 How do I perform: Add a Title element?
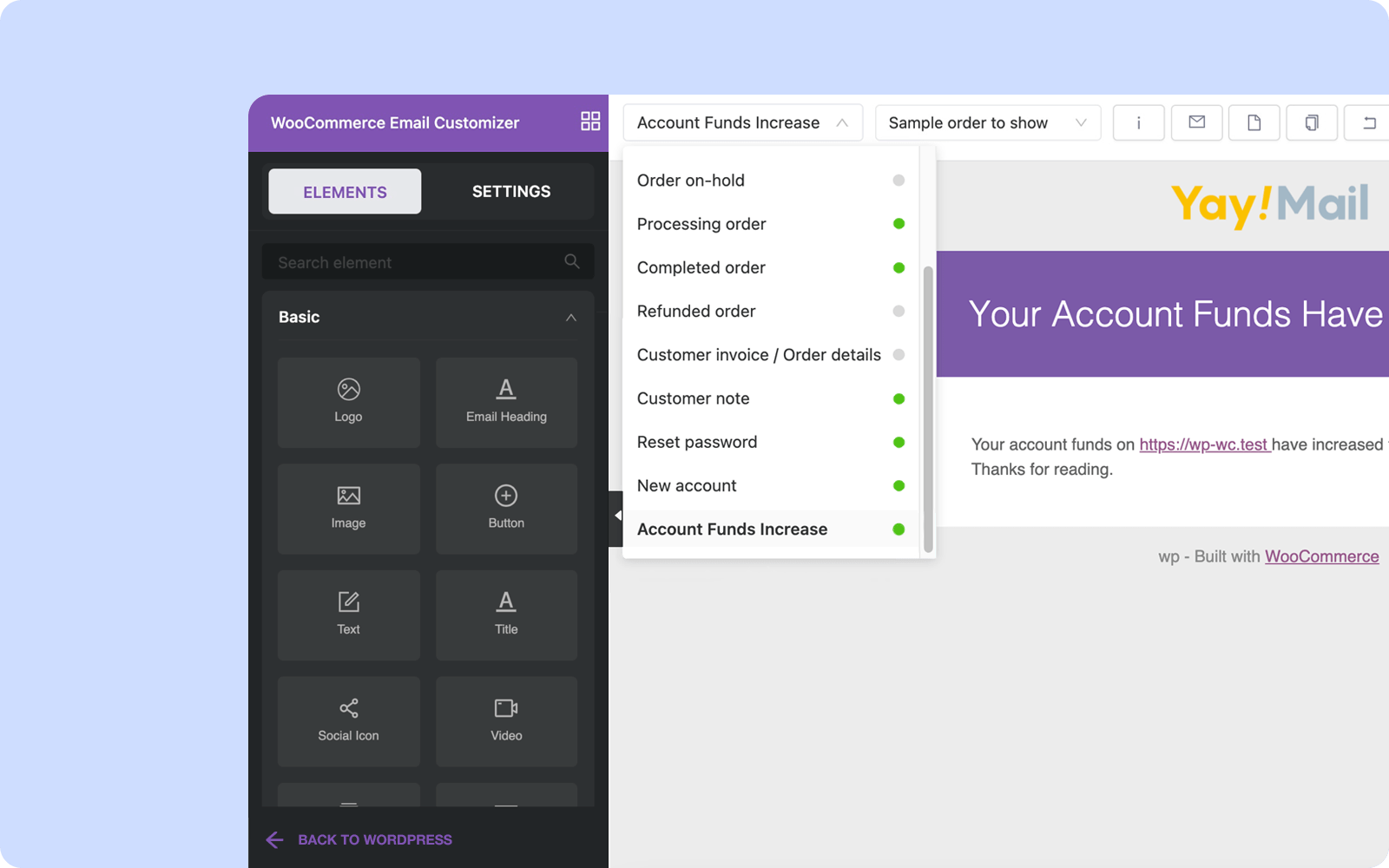click(506, 615)
